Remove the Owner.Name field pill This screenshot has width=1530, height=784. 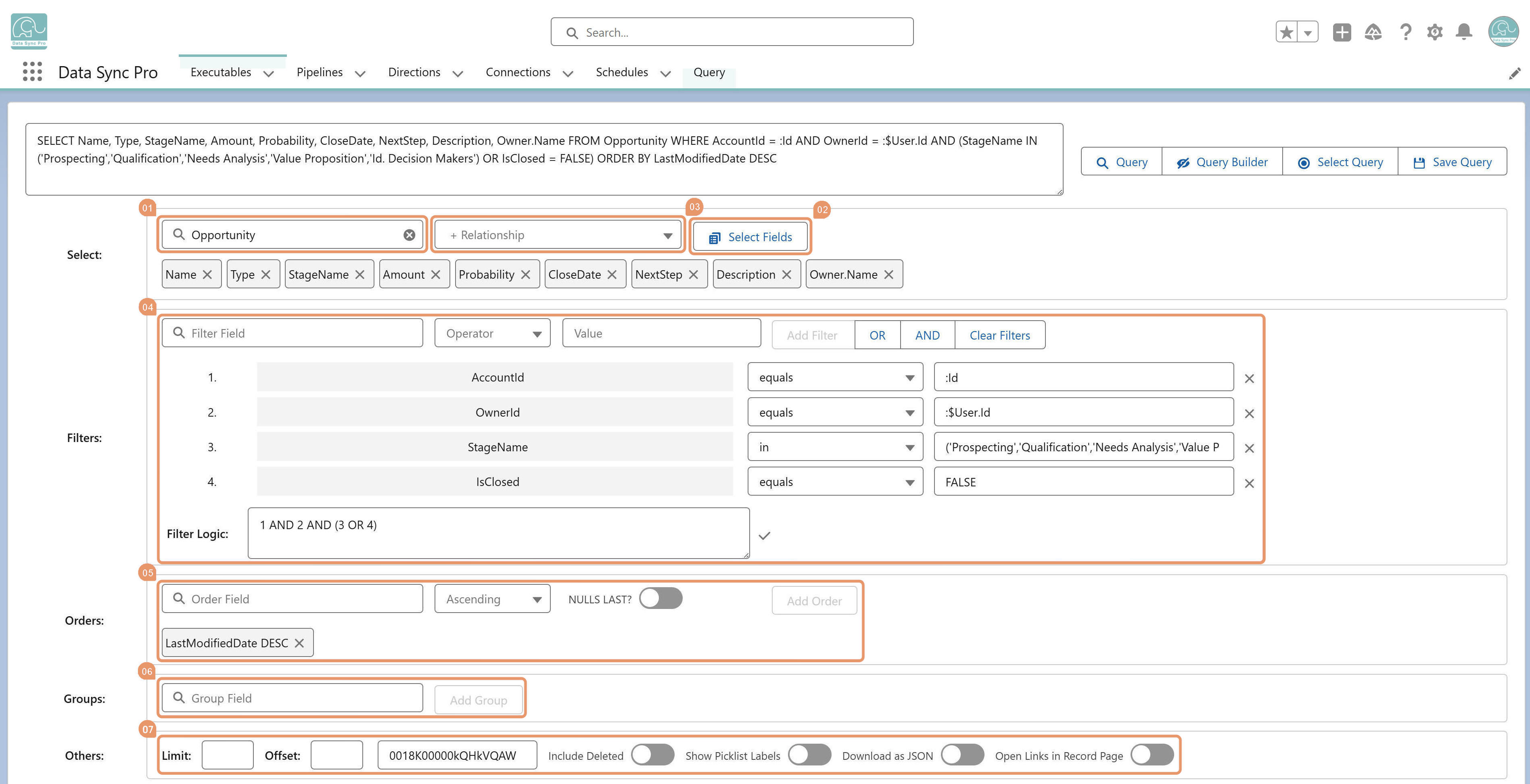pyautogui.click(x=888, y=275)
